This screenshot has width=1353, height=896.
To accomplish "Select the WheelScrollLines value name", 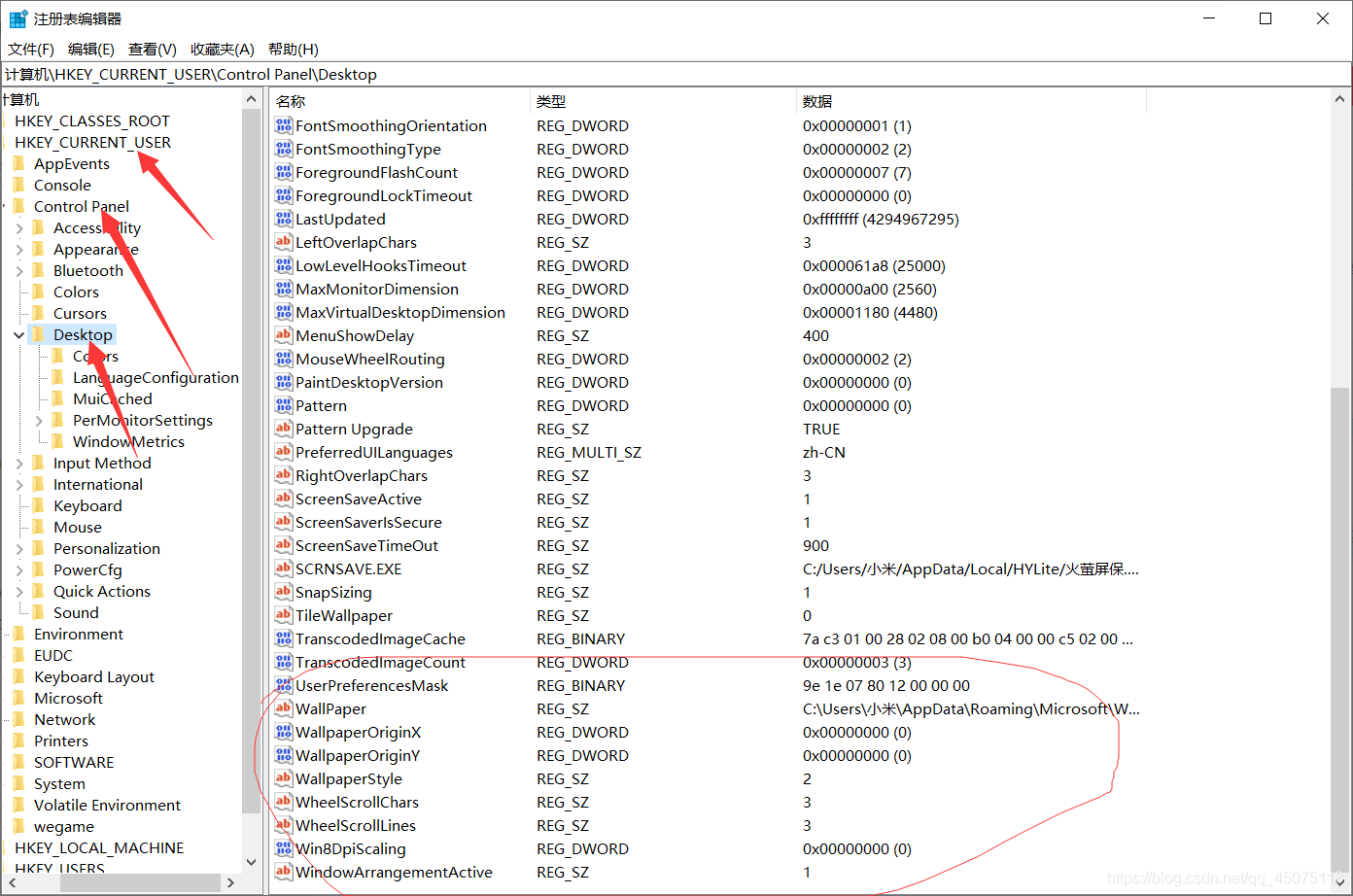I will click(x=356, y=825).
